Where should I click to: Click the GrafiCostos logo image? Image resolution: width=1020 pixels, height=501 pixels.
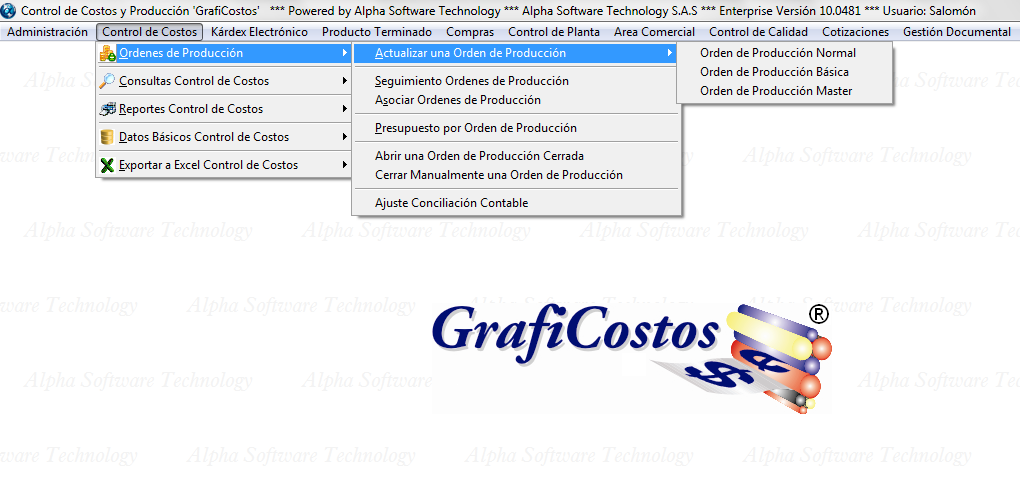pos(632,358)
